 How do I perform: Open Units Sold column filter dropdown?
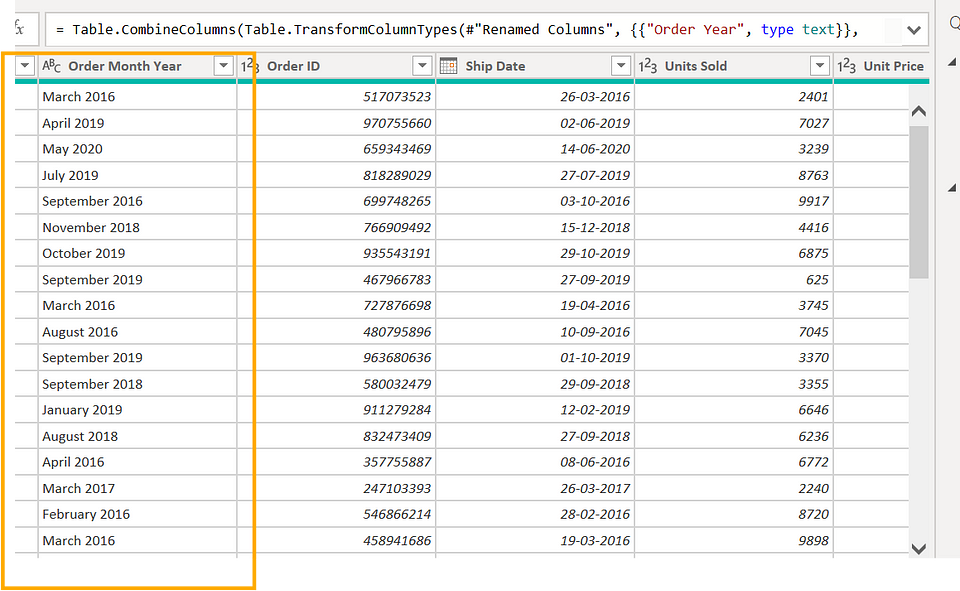pos(820,66)
